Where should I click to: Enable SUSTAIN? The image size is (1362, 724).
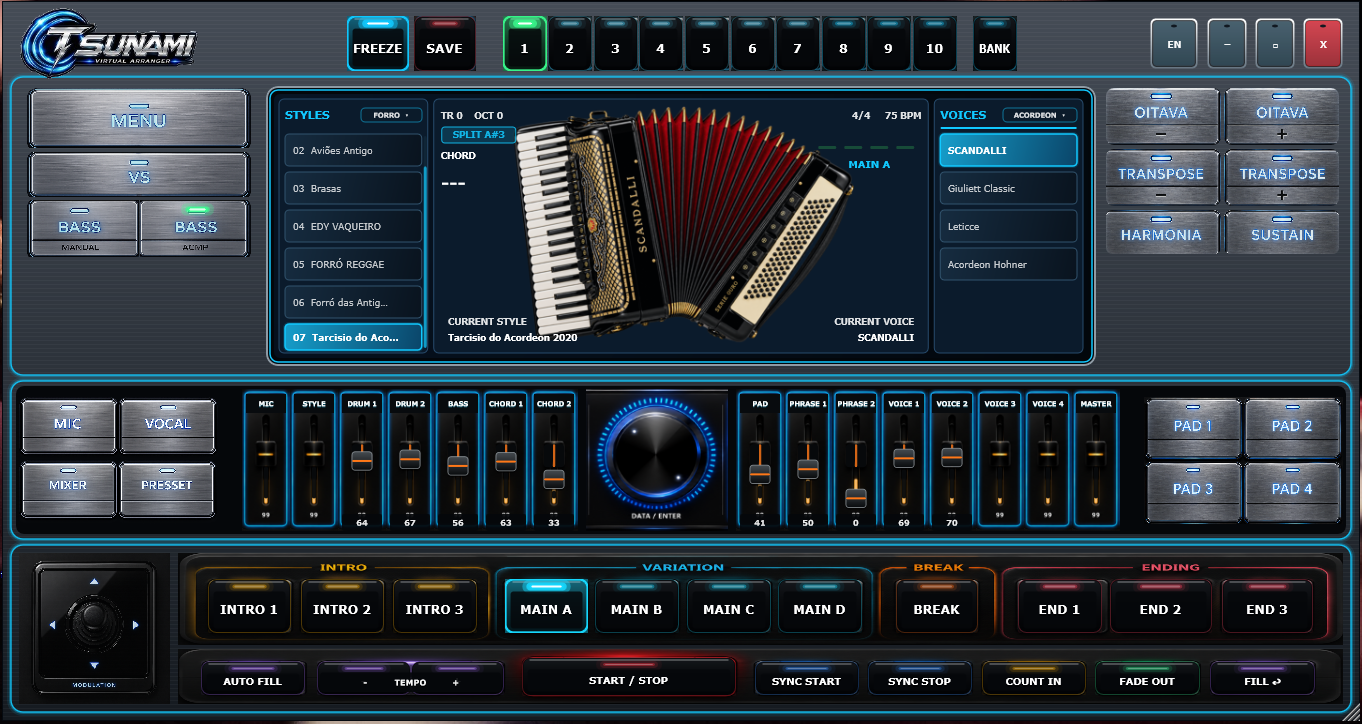point(1282,232)
